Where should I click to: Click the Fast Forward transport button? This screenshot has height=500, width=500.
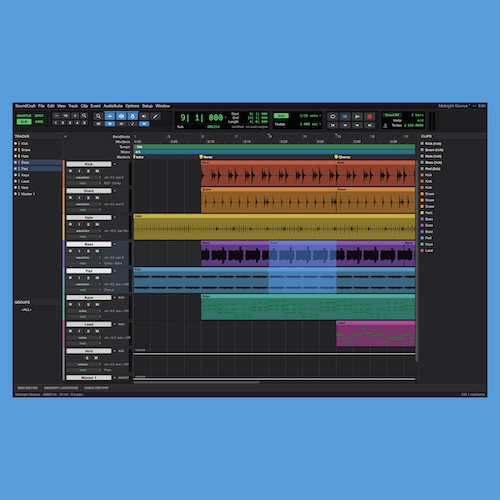pyautogui.click(x=357, y=125)
